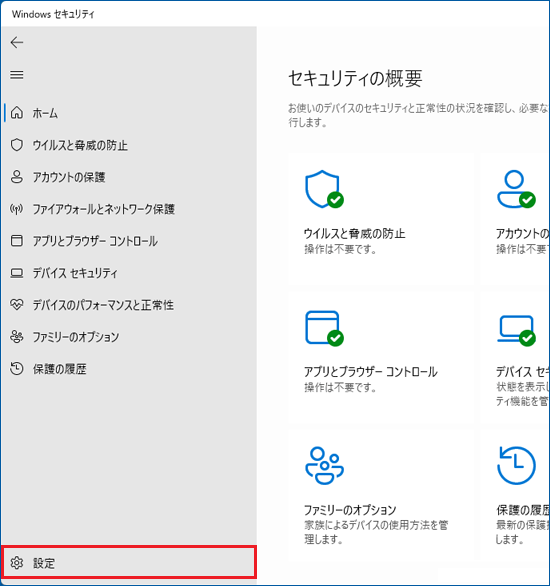Click the antenna icon for ファイアウォール

(17, 209)
